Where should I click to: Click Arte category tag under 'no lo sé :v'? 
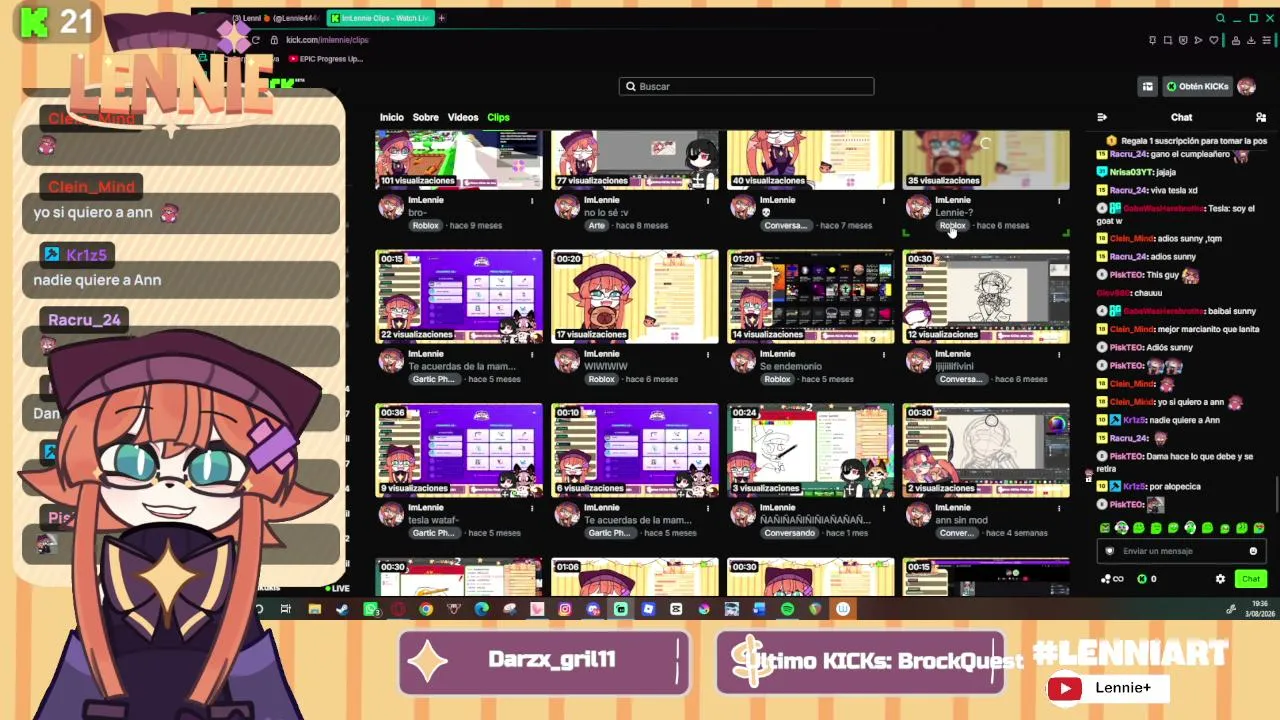click(597, 226)
